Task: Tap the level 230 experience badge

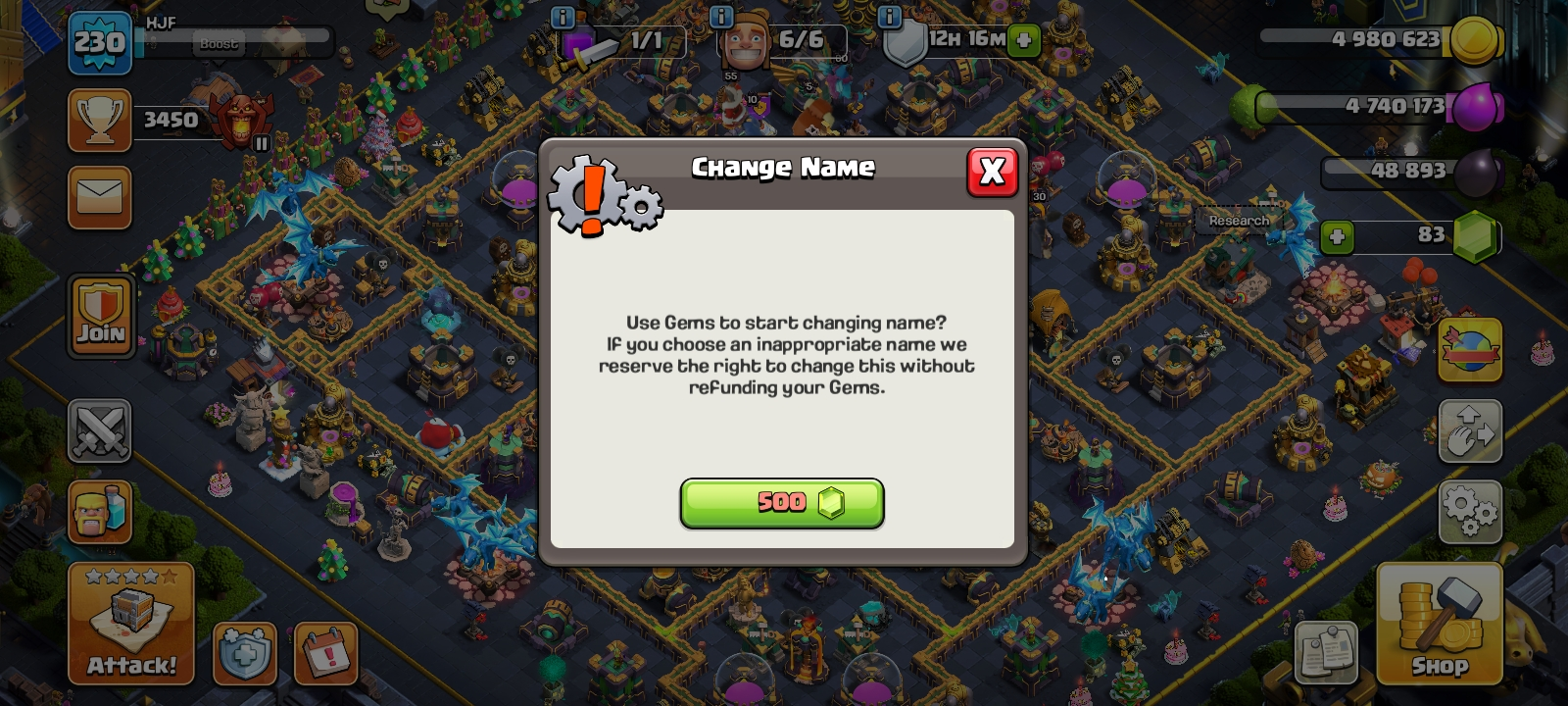Action: [x=100, y=42]
